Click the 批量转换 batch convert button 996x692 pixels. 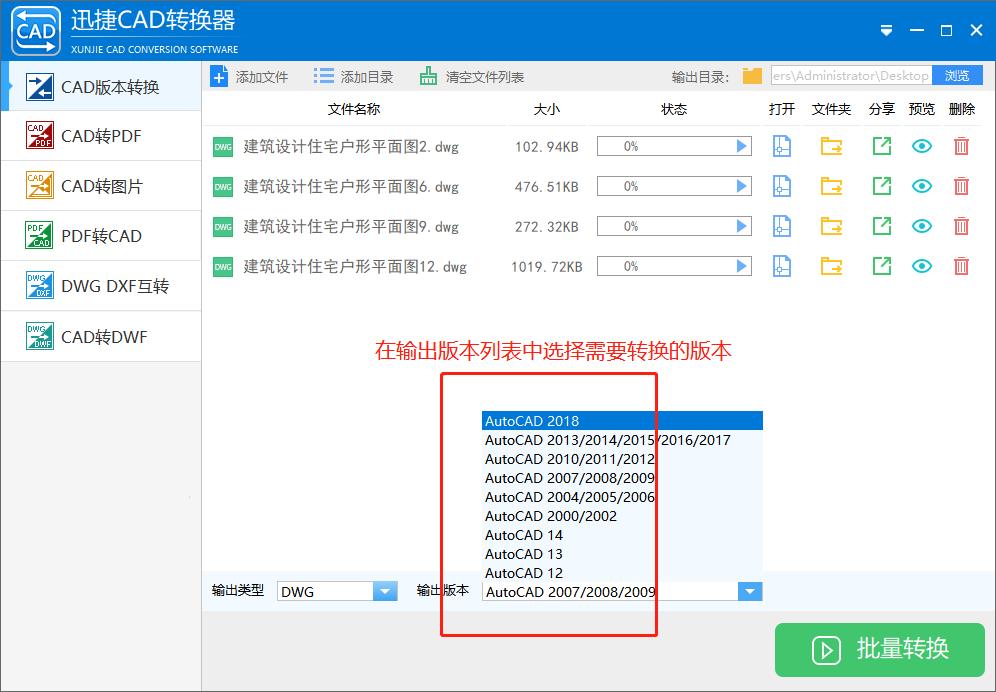click(x=877, y=650)
